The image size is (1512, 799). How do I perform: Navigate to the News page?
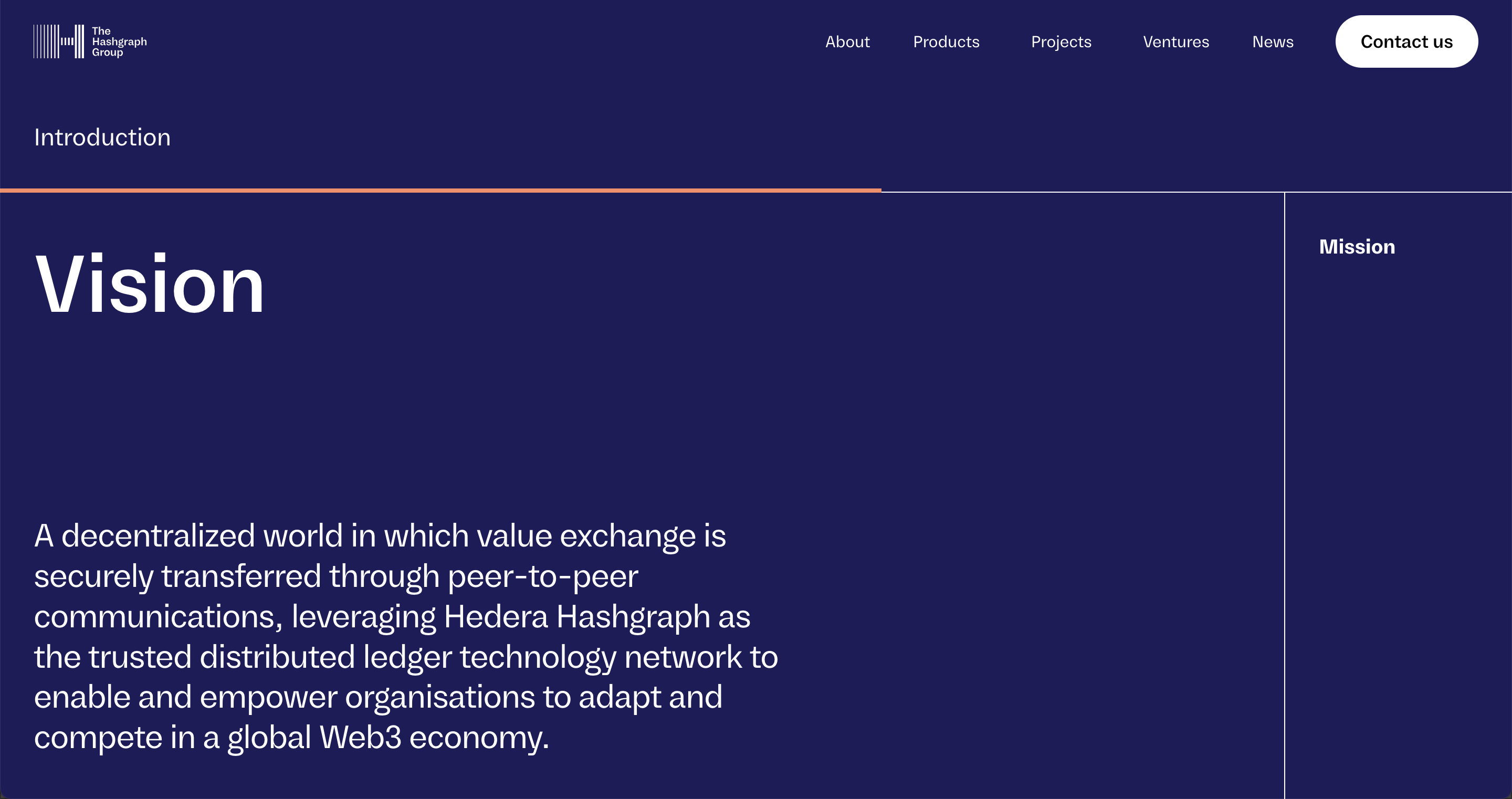click(1273, 41)
